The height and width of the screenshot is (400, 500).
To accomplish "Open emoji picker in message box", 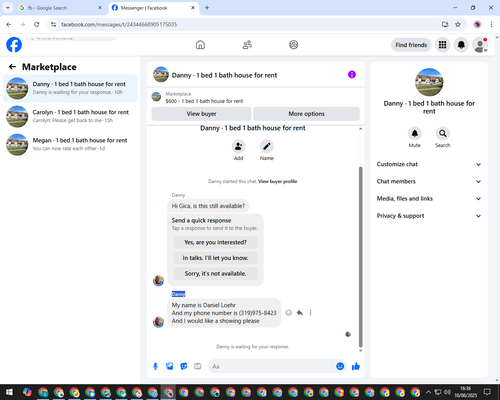I will click(340, 366).
